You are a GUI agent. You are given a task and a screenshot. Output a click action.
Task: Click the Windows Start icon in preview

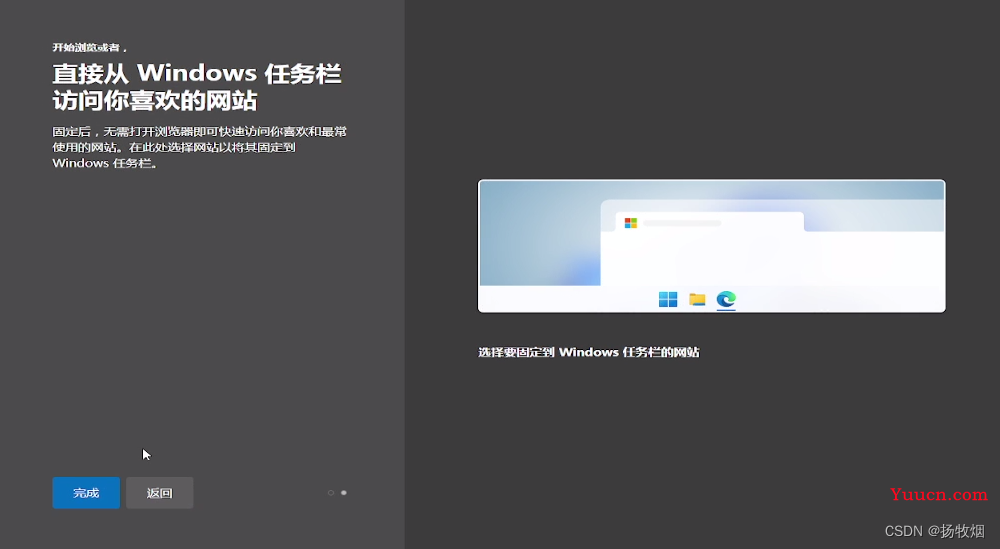(x=668, y=299)
